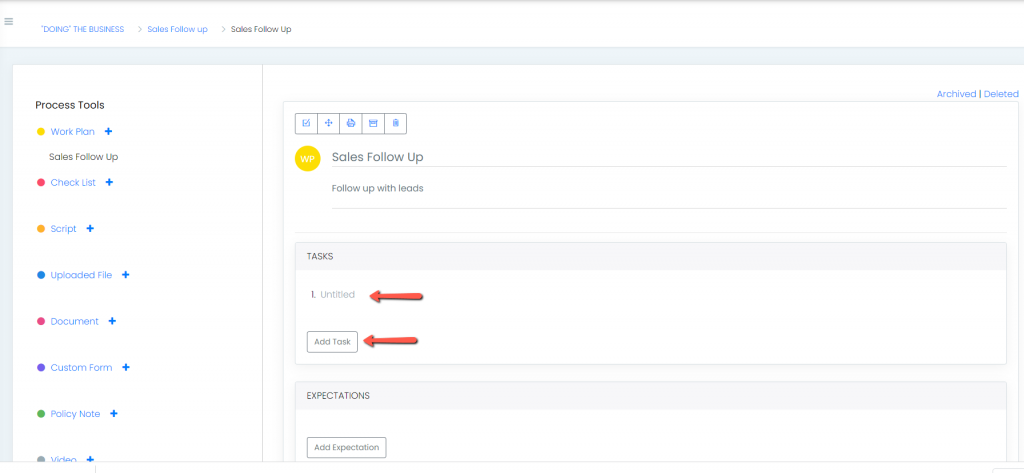Open the Video tool link
The width and height of the screenshot is (1024, 473).
63,460
